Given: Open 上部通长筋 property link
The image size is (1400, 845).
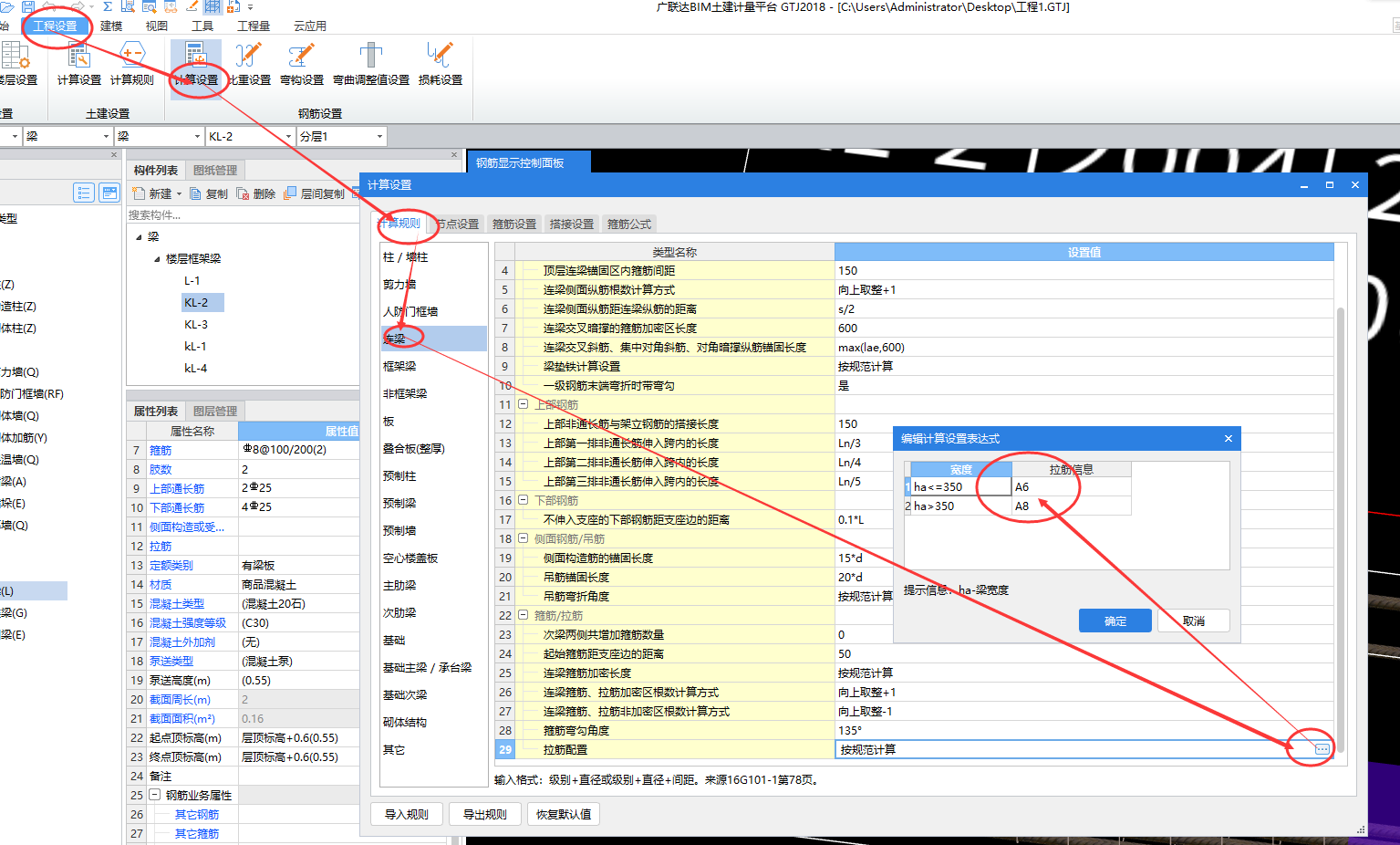Looking at the screenshot, I should [177, 488].
